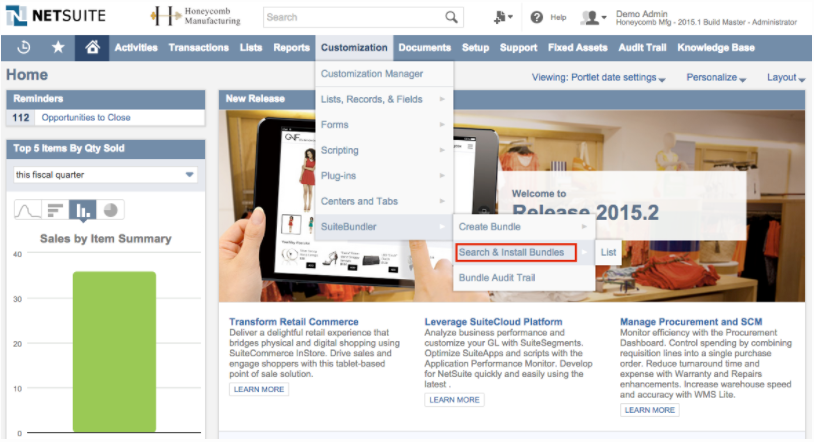
Task: Click the search magnifier icon
Action: pos(451,17)
